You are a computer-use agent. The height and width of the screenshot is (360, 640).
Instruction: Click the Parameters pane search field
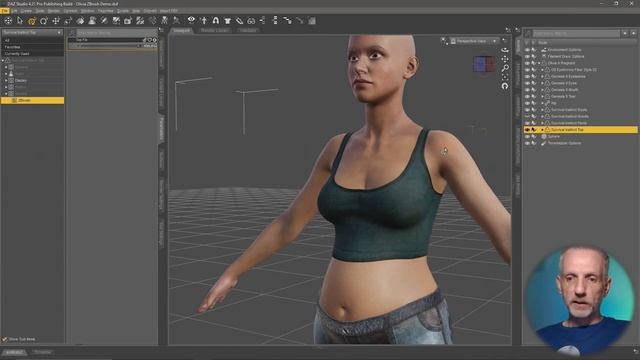point(116,33)
